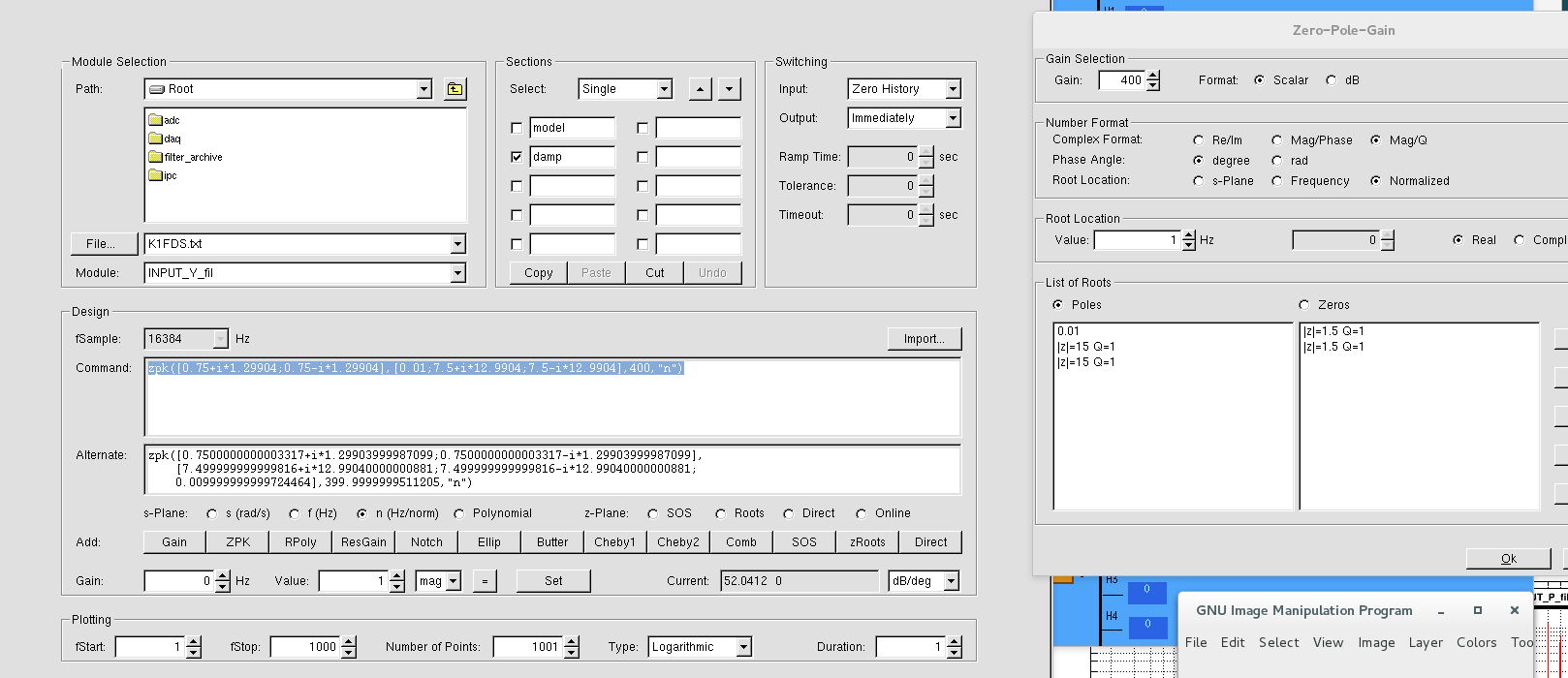Viewport: 1568px width, 678px height.
Task: Click the equals (=) button
Action: click(485, 581)
